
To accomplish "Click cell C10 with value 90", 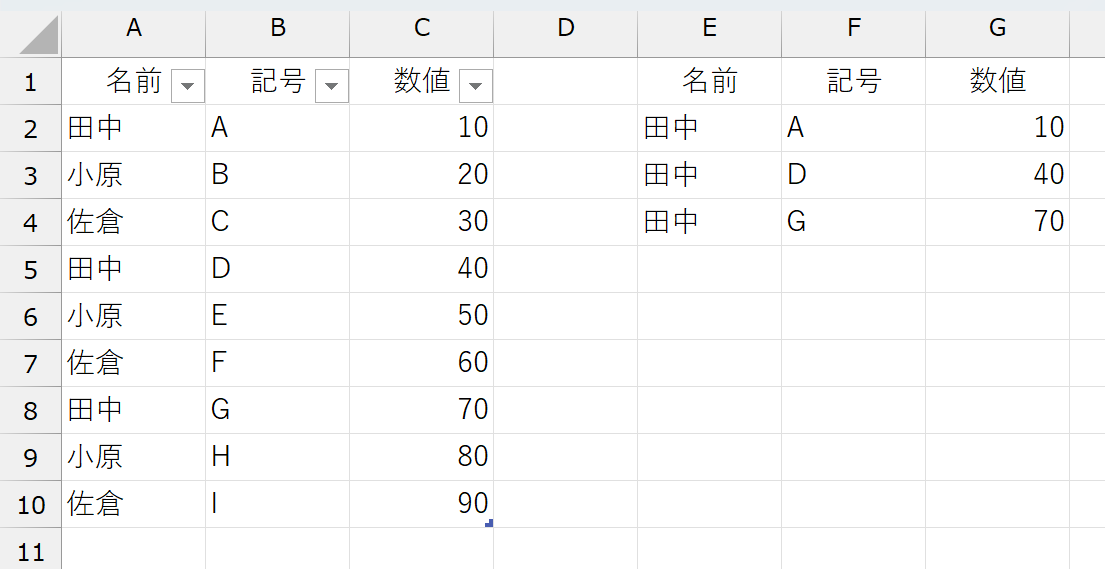I will (x=421, y=504).
